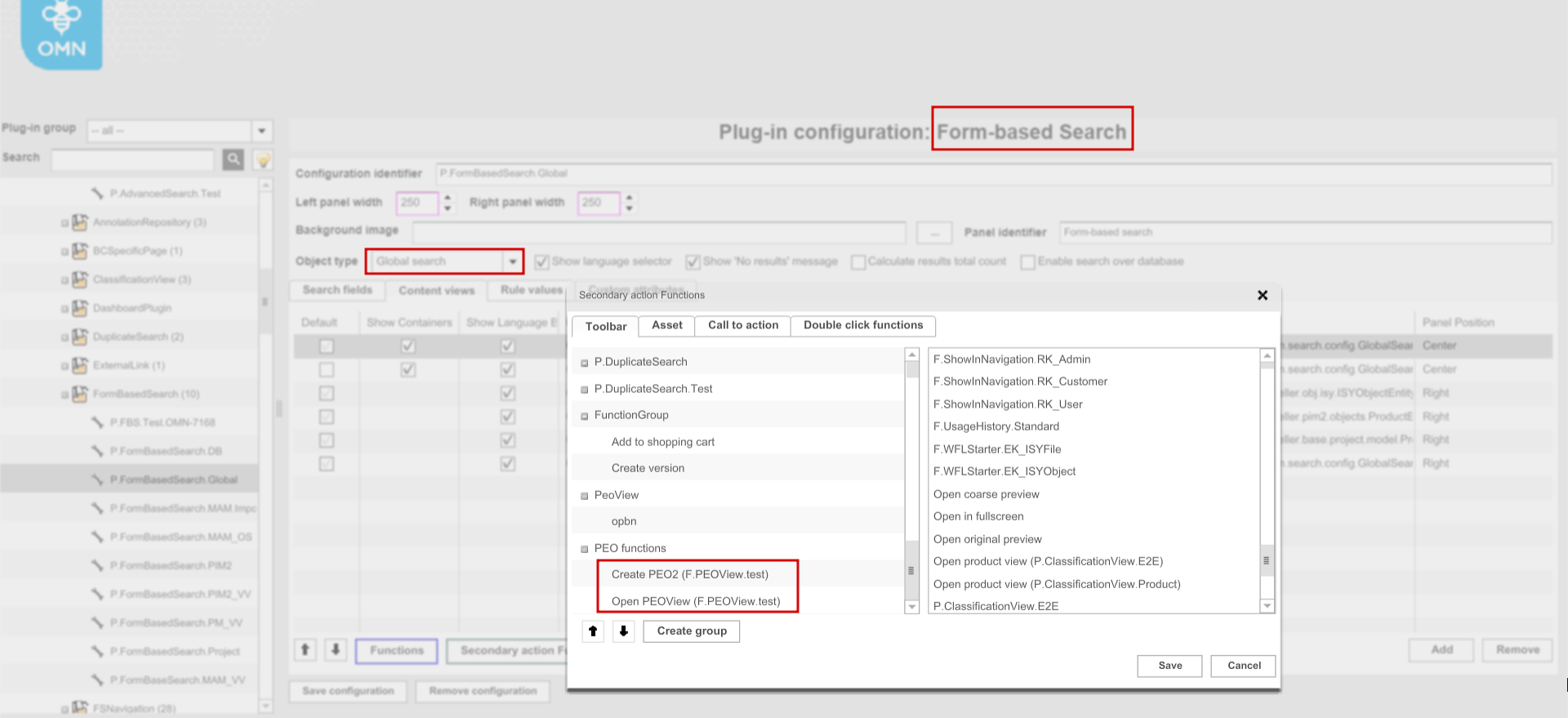
Task: Select the FormBasedSearch plug-in folder icon
Action: pos(79,394)
